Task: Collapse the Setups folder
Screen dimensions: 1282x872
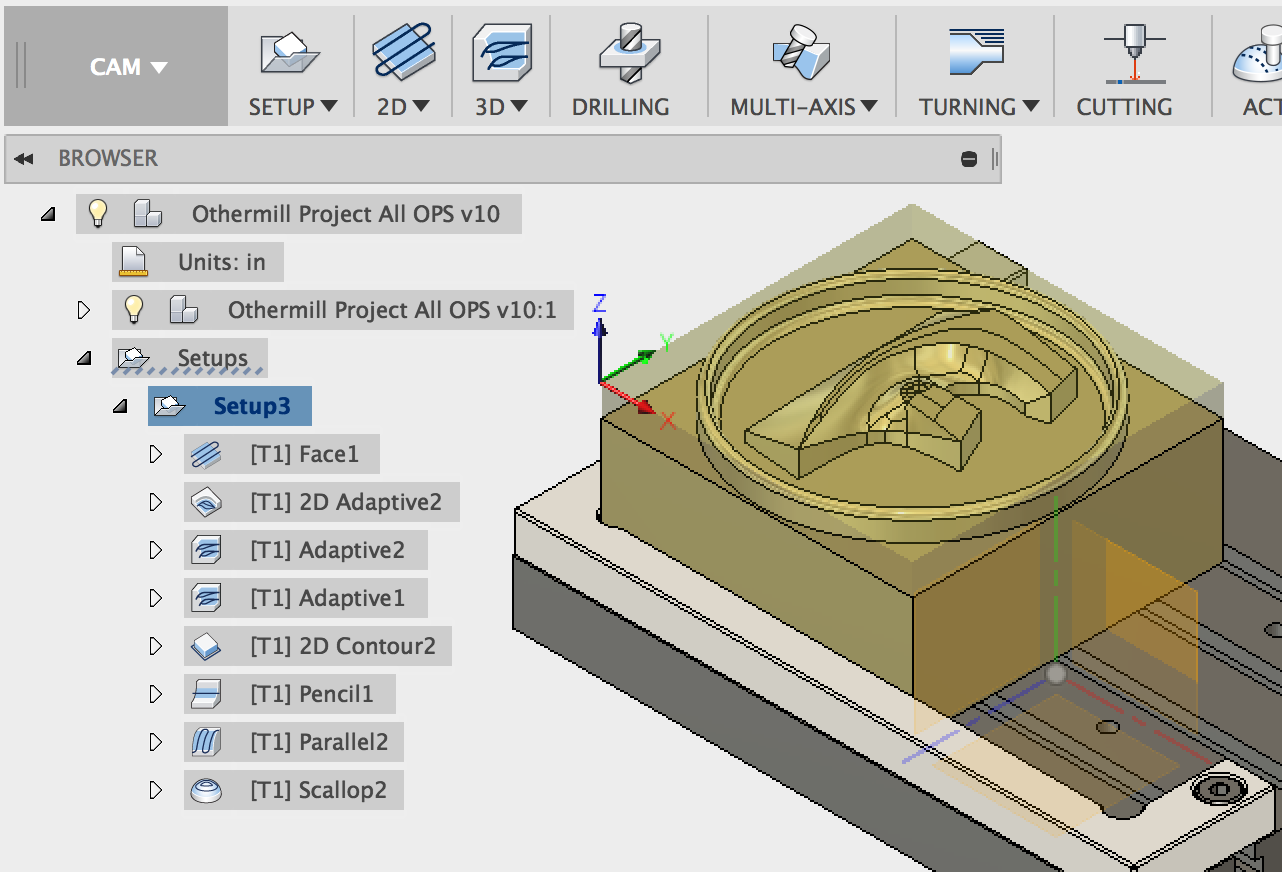Action: pyautogui.click(x=85, y=357)
